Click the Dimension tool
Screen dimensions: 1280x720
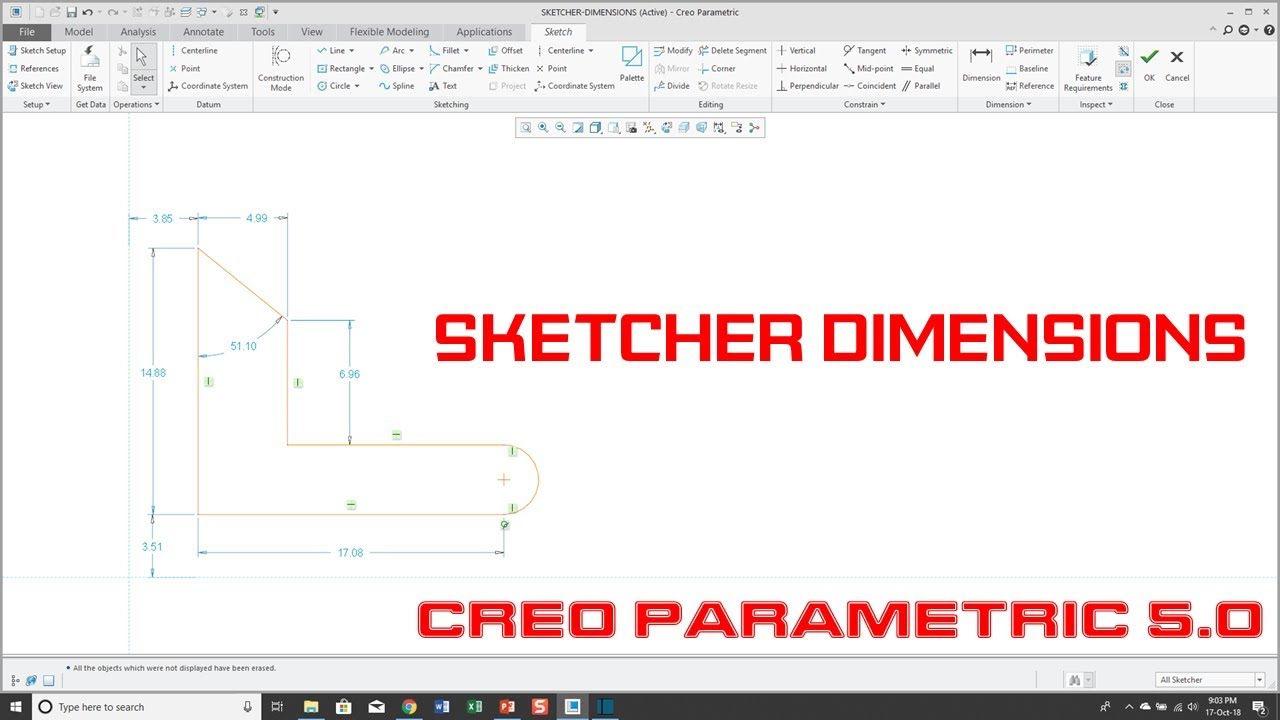click(x=981, y=64)
